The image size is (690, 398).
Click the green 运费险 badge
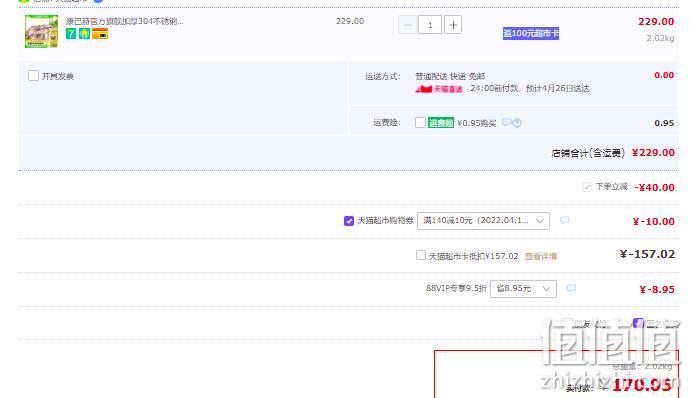coord(440,123)
